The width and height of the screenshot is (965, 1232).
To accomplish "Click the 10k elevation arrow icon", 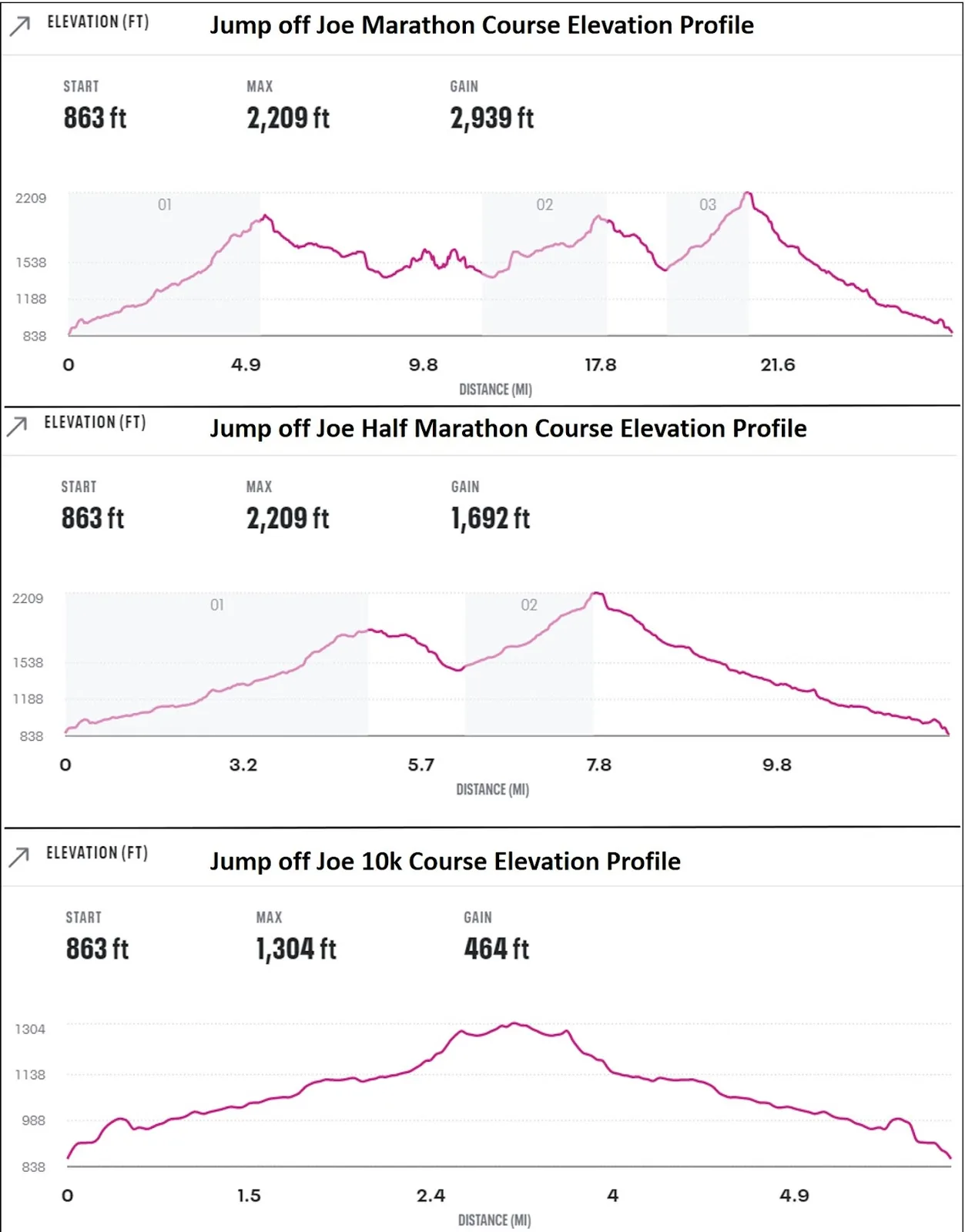I will pos(19,855).
